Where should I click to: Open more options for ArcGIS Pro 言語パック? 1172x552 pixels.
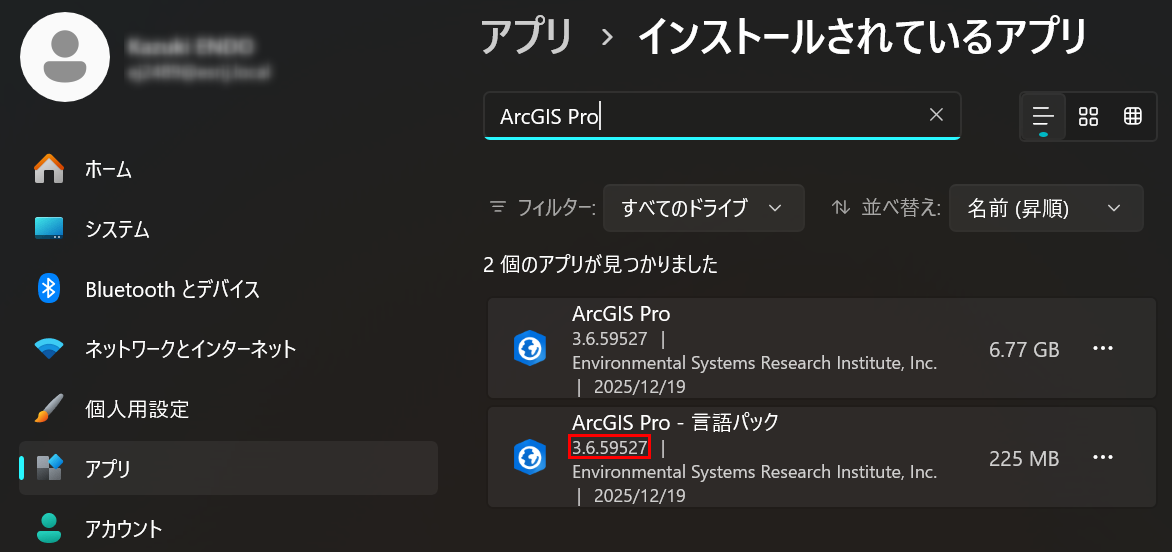tap(1103, 458)
